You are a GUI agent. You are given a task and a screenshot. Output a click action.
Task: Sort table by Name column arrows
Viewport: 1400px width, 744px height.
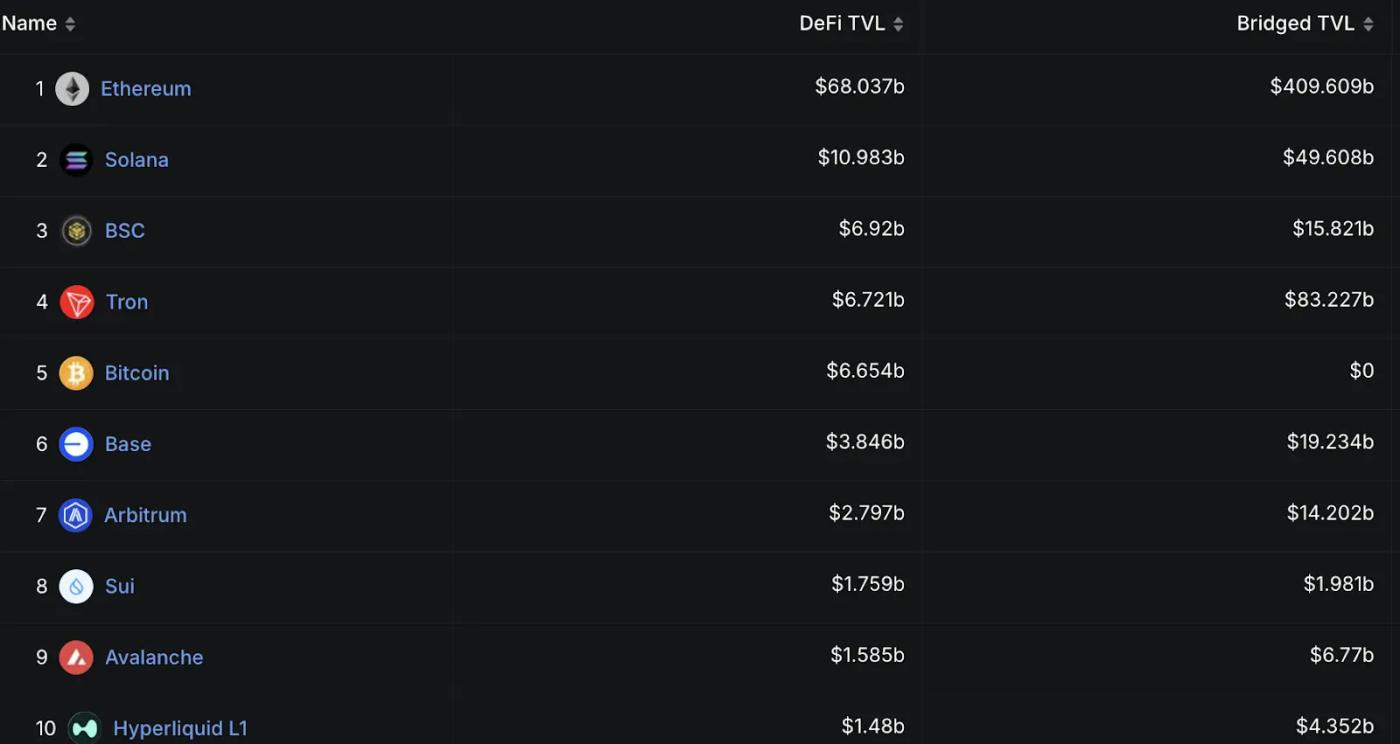(70, 24)
